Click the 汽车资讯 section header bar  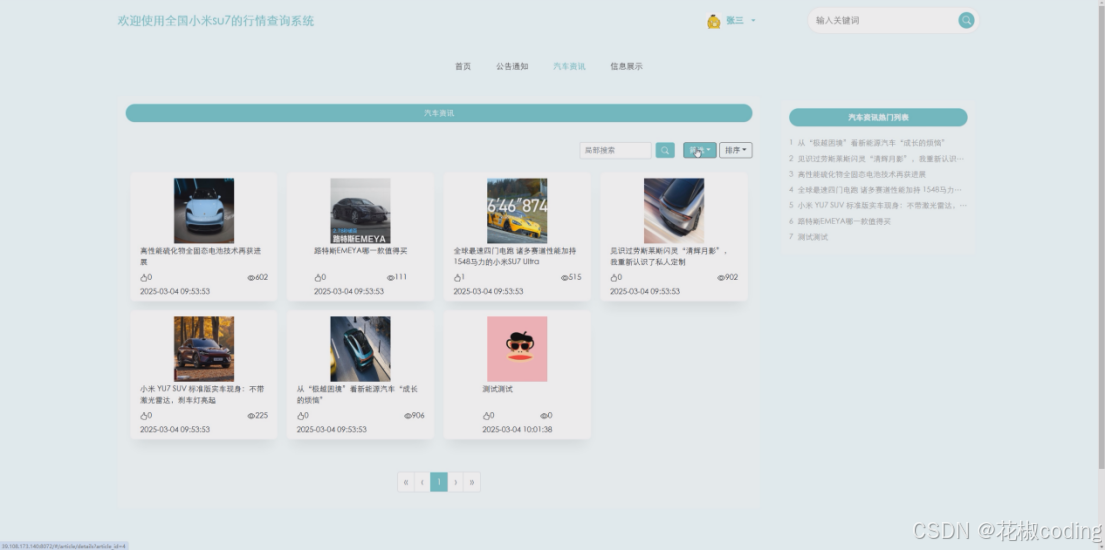[x=439, y=113]
